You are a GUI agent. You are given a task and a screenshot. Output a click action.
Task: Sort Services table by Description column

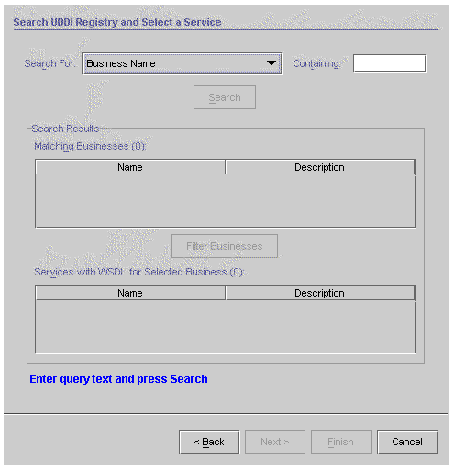(x=320, y=293)
